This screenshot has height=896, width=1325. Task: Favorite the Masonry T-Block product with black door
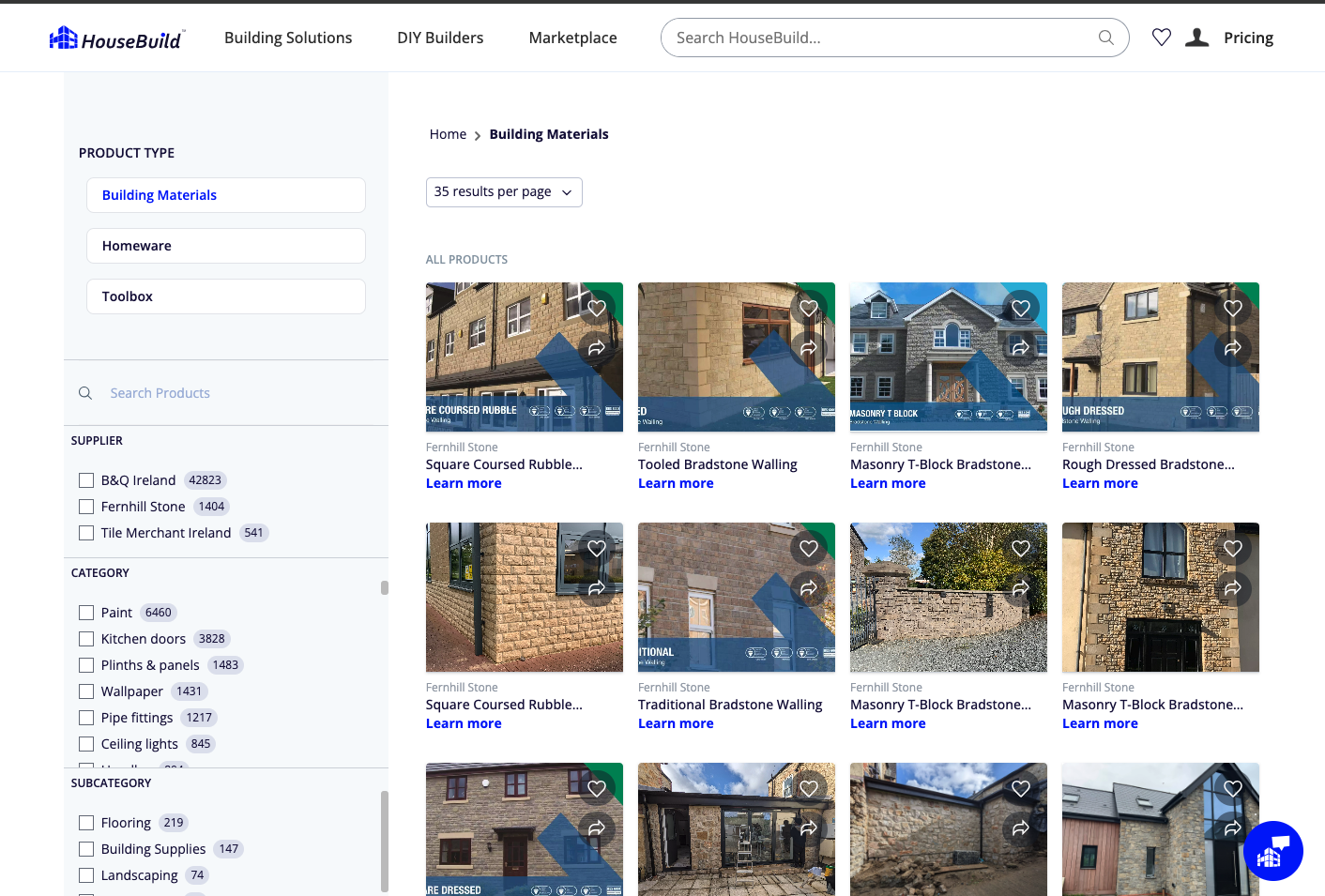coord(1233,548)
